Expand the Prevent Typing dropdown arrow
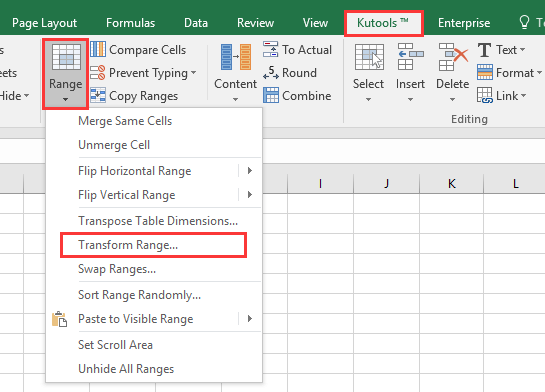This screenshot has height=392, width=545. [193, 73]
